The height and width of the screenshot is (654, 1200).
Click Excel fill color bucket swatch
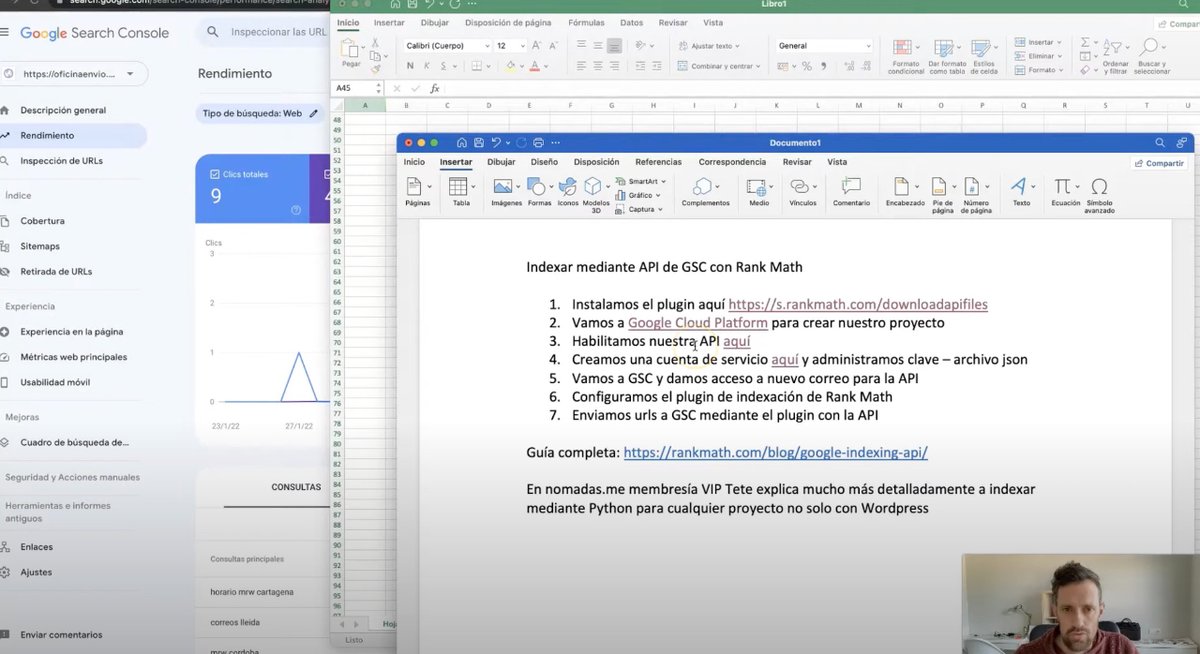(510, 66)
